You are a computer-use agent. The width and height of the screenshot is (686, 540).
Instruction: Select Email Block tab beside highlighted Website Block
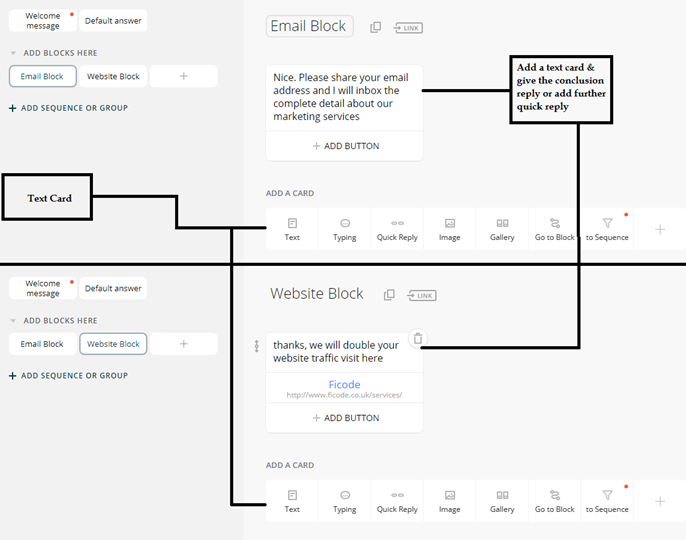pos(42,344)
